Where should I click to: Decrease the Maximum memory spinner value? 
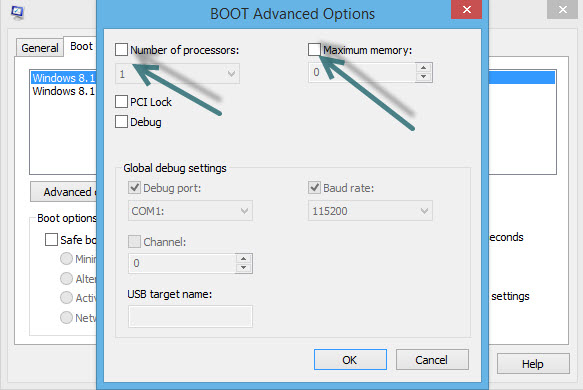[x=423, y=77]
